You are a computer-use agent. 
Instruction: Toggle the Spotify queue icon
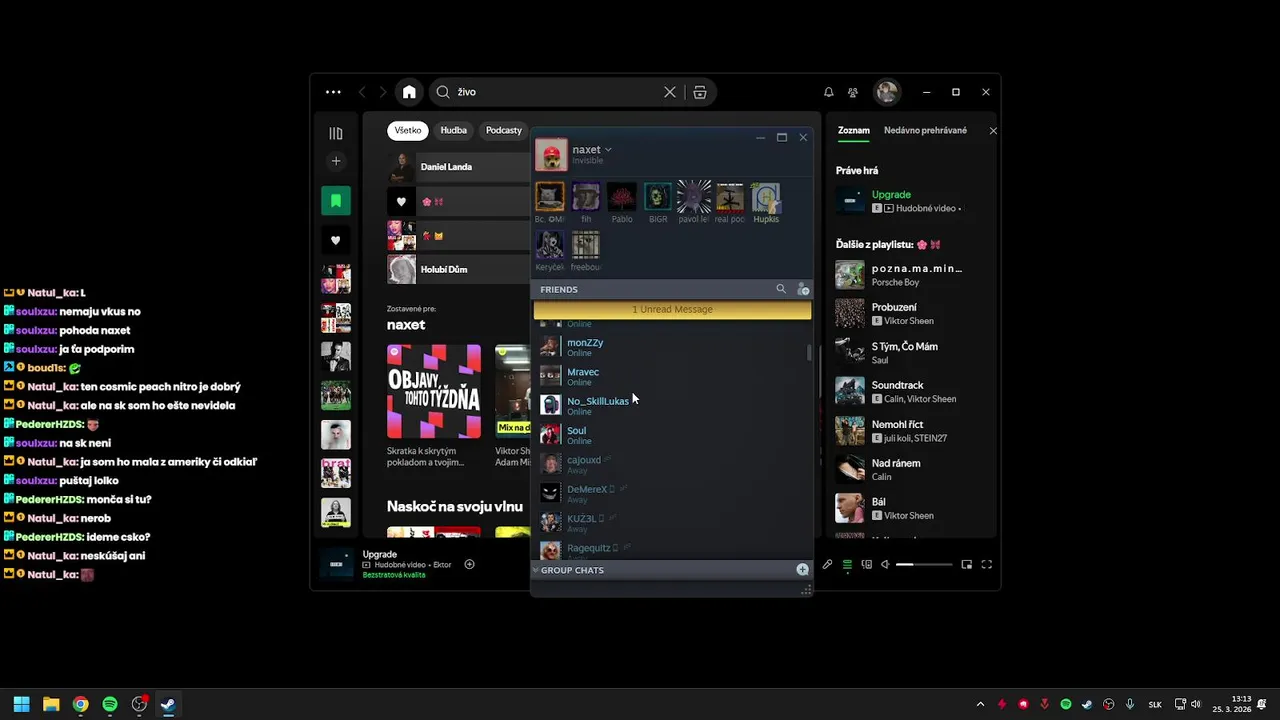coord(847,564)
